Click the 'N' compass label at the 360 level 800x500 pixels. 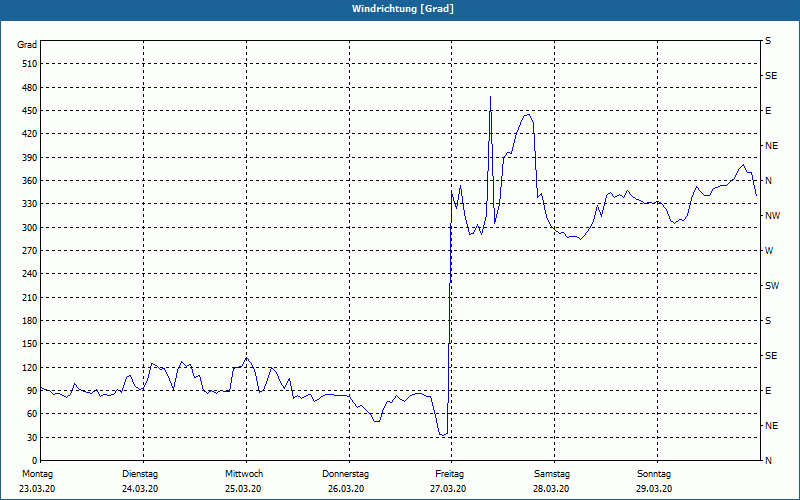coord(768,181)
